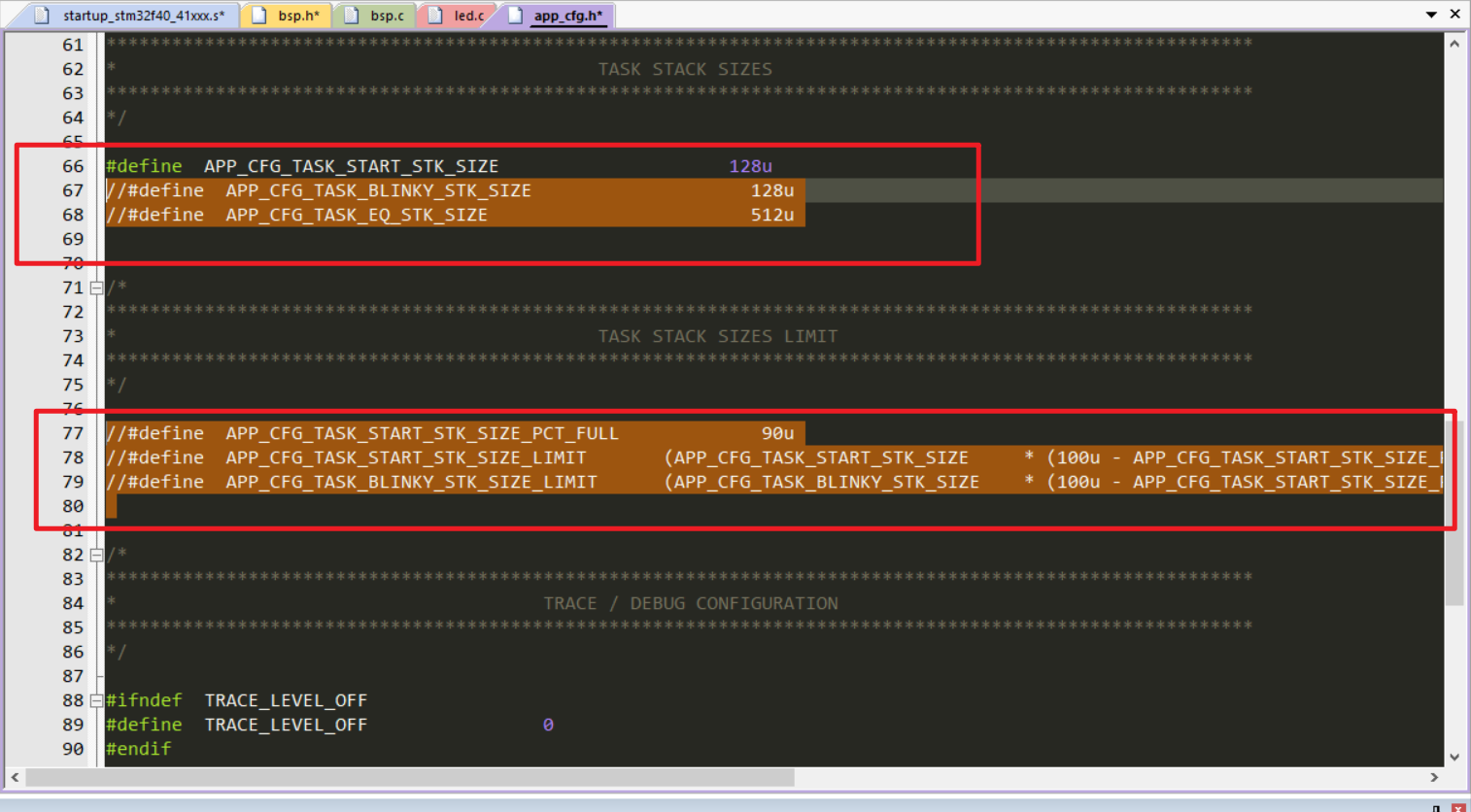The image size is (1471, 812).
Task: Click line number 66 in the margin
Action: (x=73, y=166)
